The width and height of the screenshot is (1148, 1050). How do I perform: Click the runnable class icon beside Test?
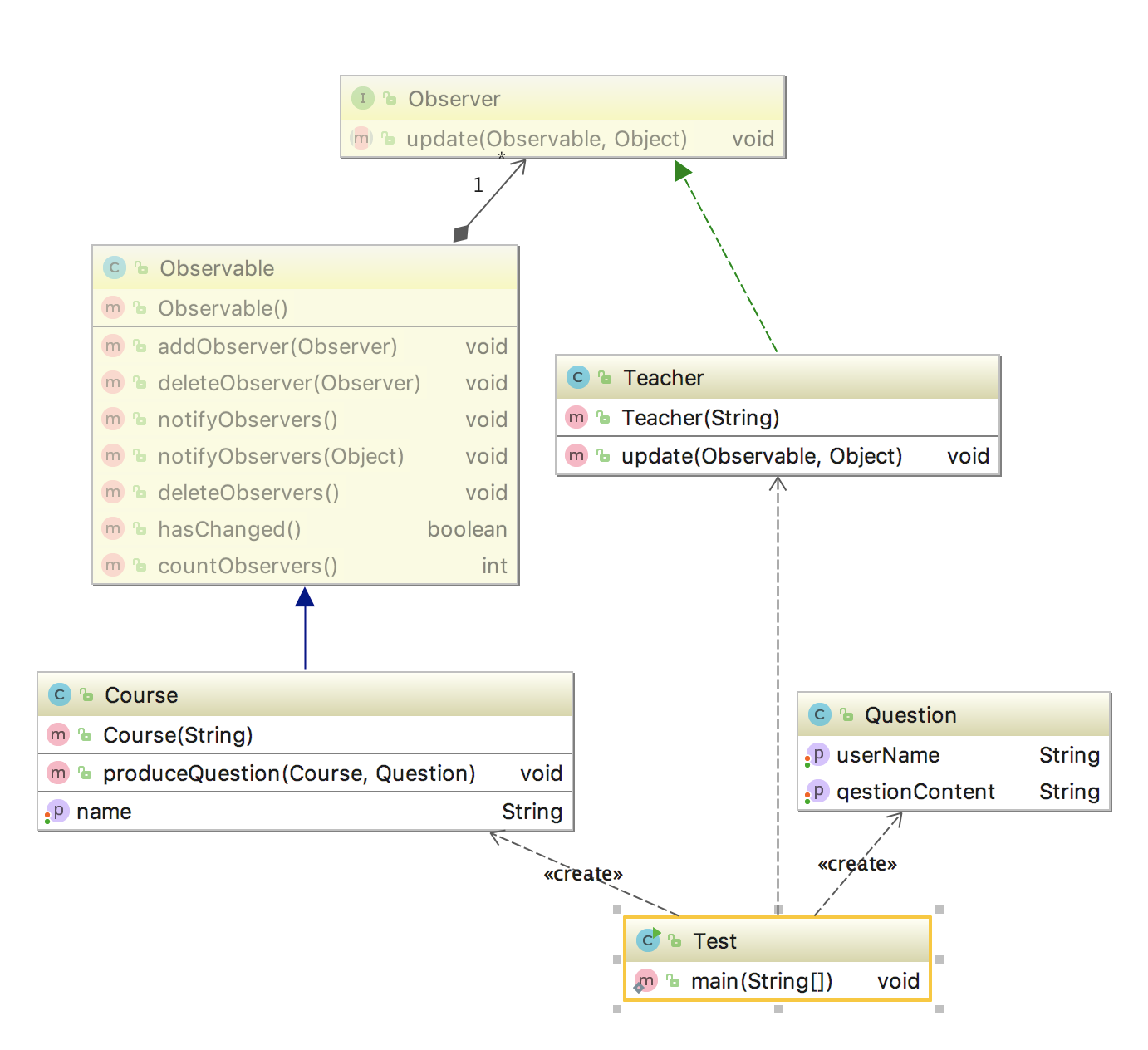pos(648,940)
